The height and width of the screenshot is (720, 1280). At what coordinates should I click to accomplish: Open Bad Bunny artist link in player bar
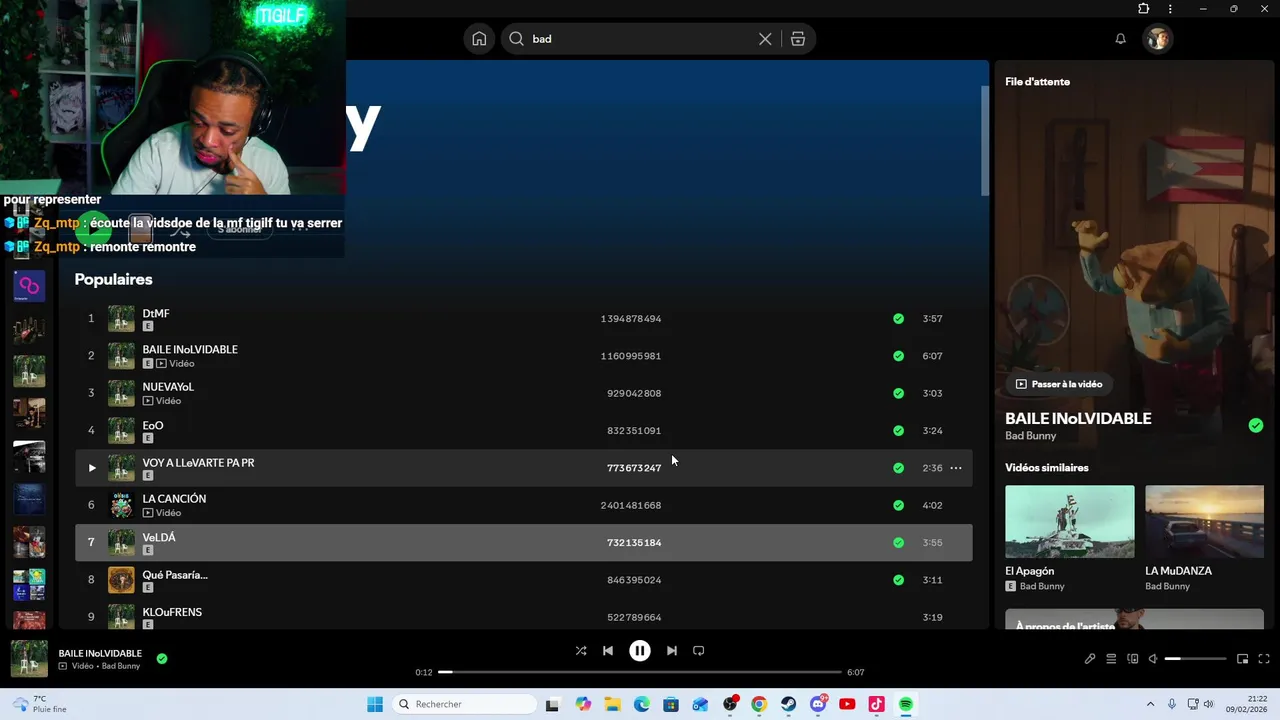[x=121, y=666]
